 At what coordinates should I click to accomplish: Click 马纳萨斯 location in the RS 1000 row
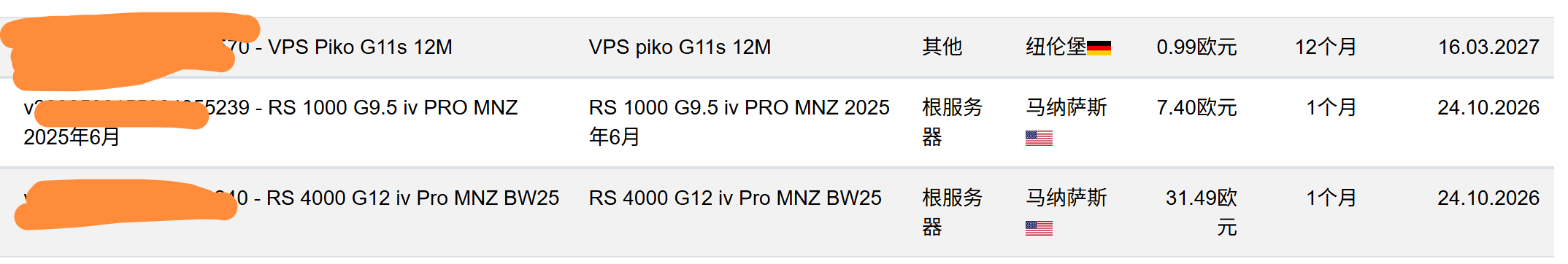[1066, 108]
